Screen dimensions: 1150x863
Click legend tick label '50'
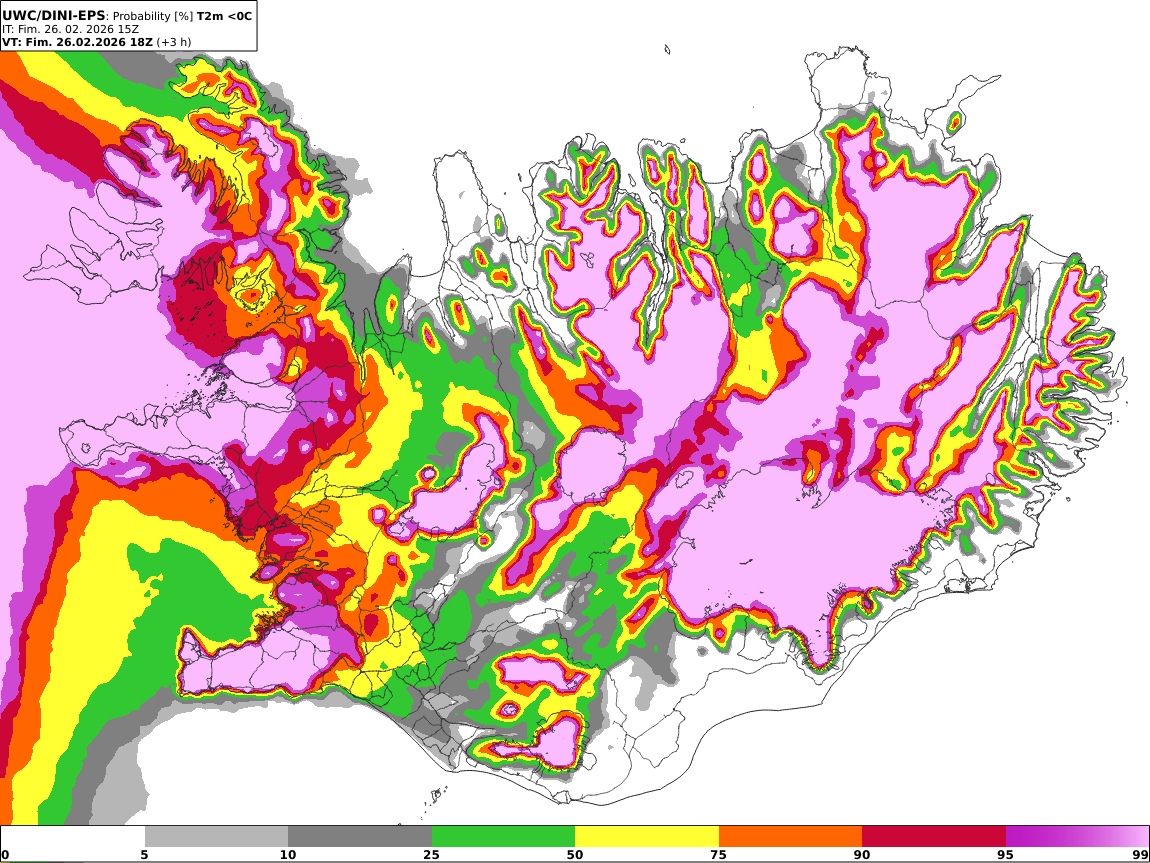[x=575, y=854]
